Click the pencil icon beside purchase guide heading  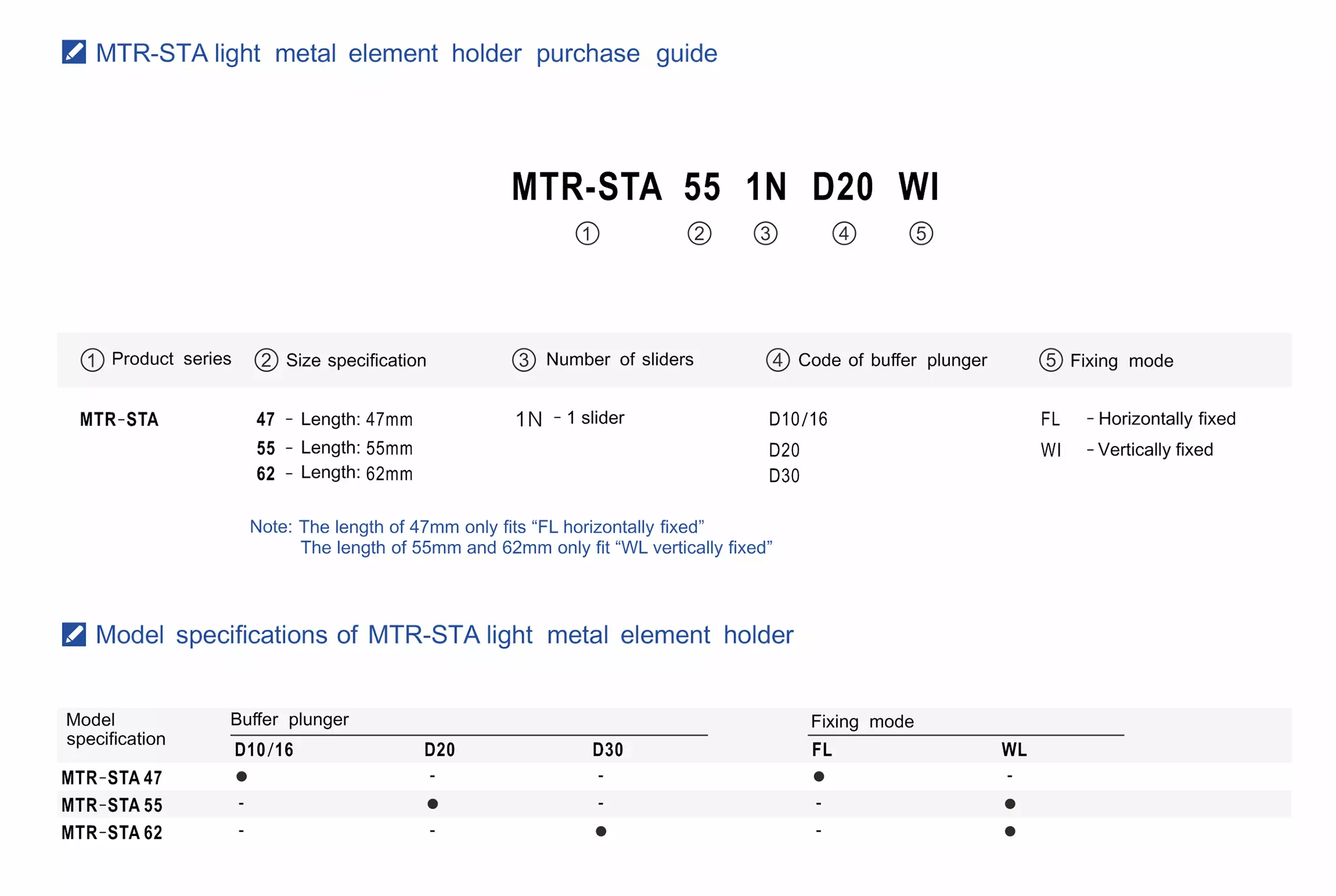pyautogui.click(x=74, y=52)
